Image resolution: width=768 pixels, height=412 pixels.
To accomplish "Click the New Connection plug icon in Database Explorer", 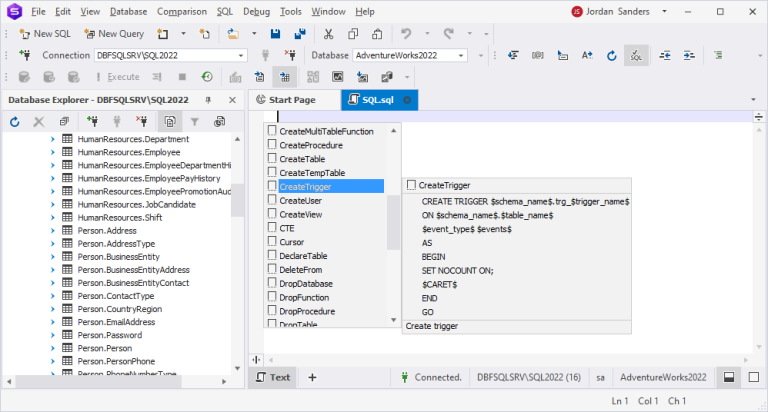I will coord(92,122).
